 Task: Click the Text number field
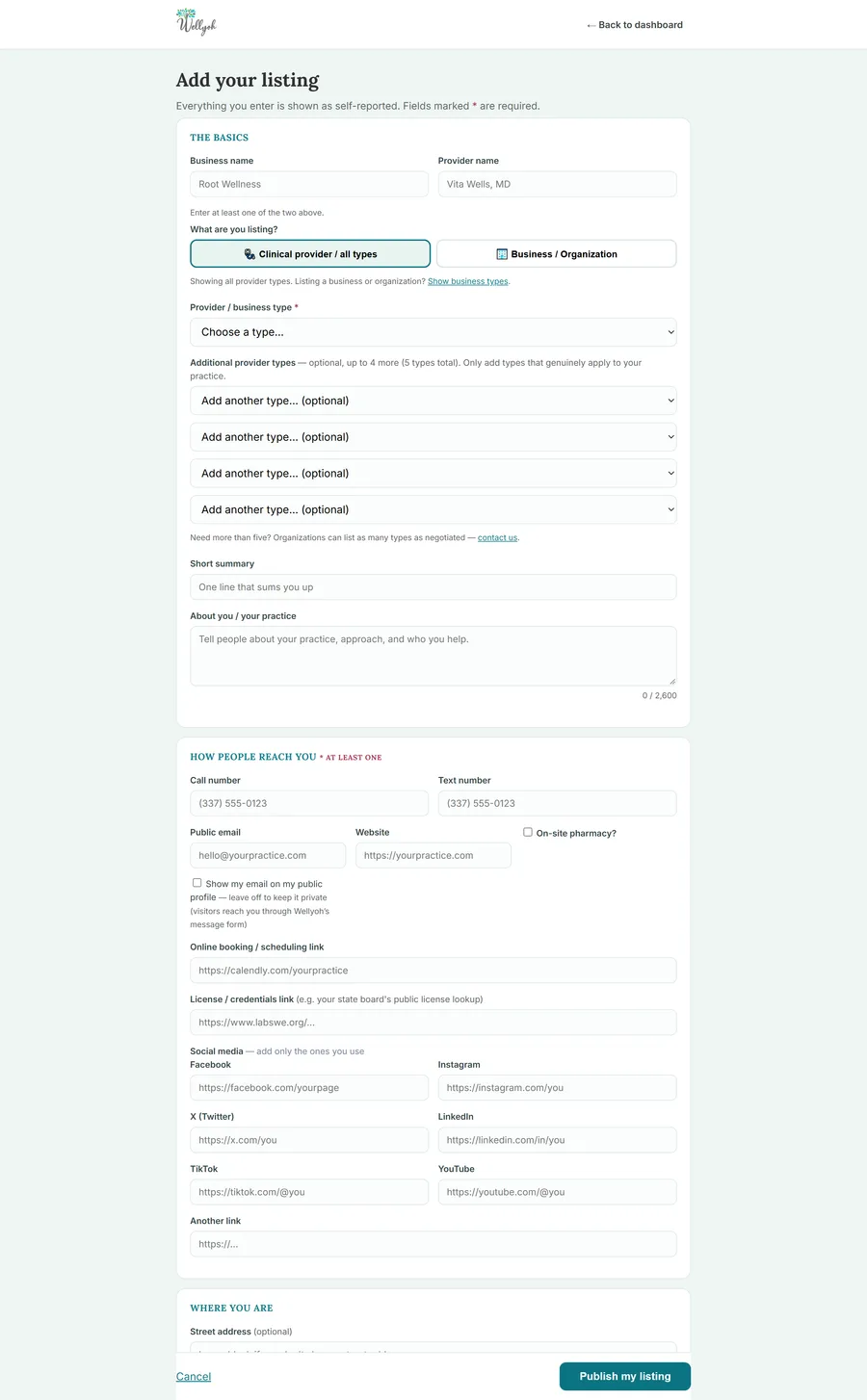click(x=557, y=803)
